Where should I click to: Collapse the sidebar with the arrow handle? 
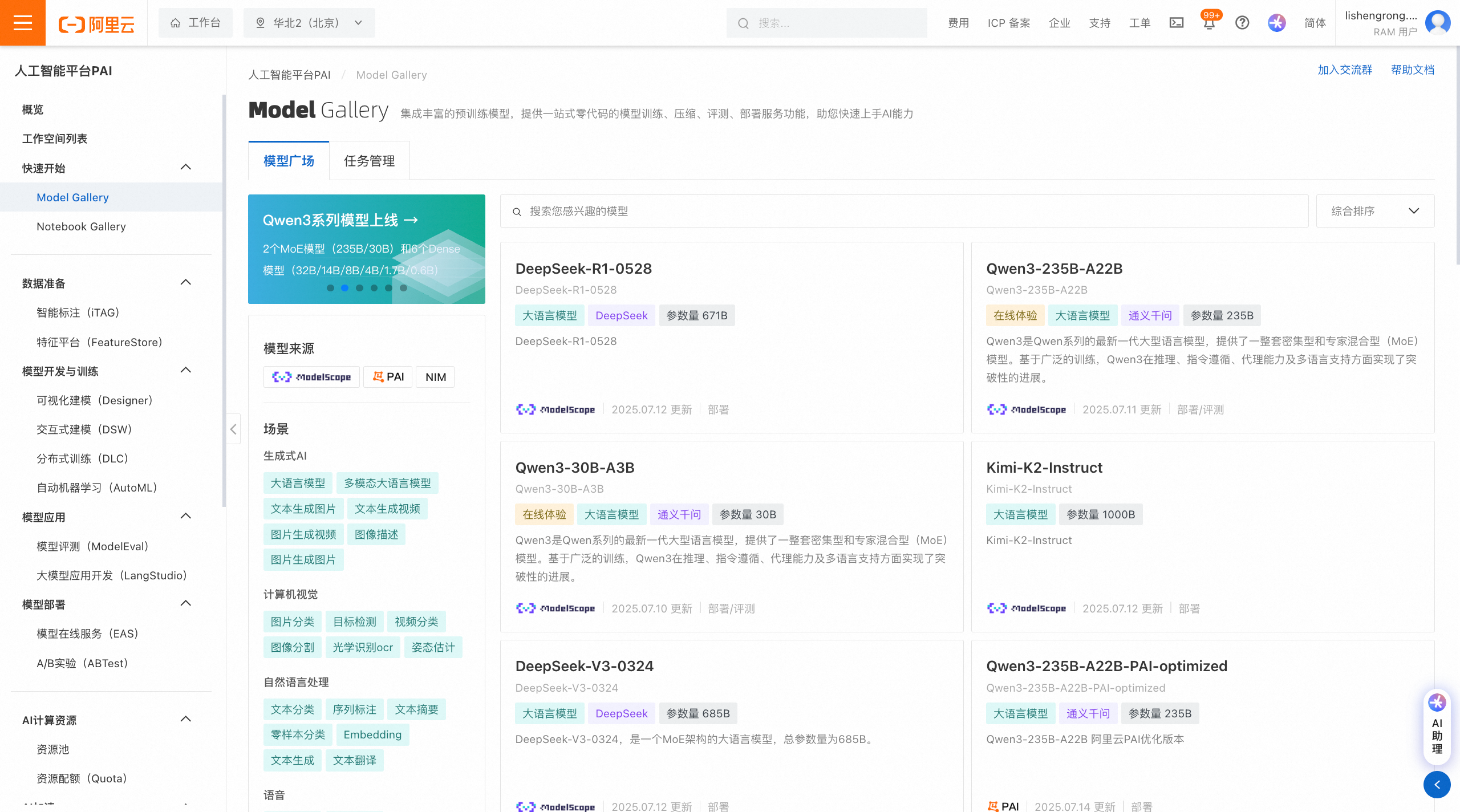pos(233,429)
